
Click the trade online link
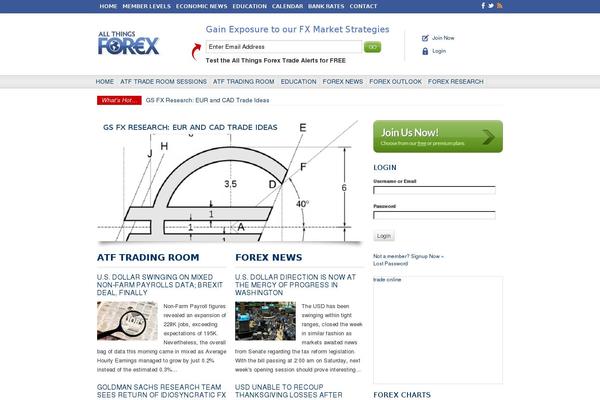pos(387,280)
